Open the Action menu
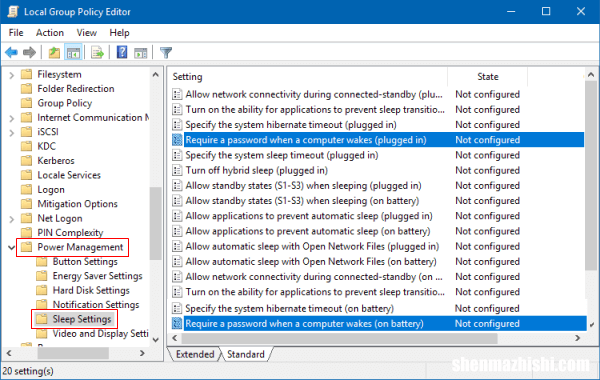 click(50, 33)
